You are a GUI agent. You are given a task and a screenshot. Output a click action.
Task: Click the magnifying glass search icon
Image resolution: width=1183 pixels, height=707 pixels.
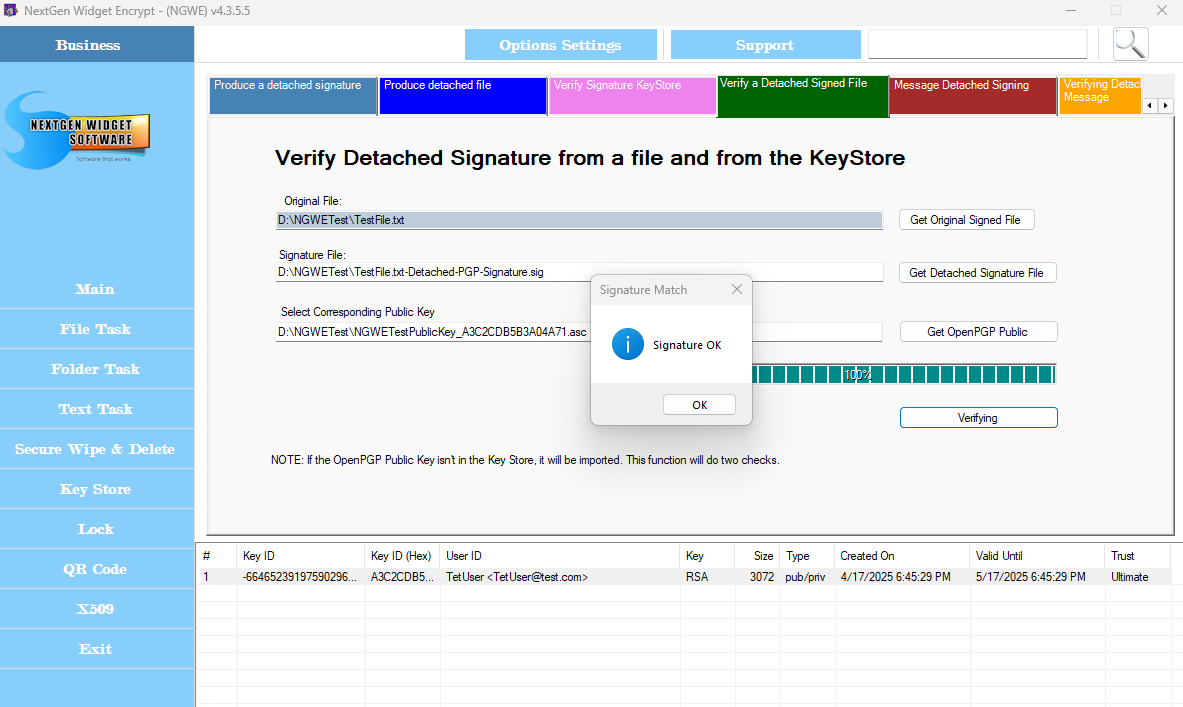point(1130,44)
